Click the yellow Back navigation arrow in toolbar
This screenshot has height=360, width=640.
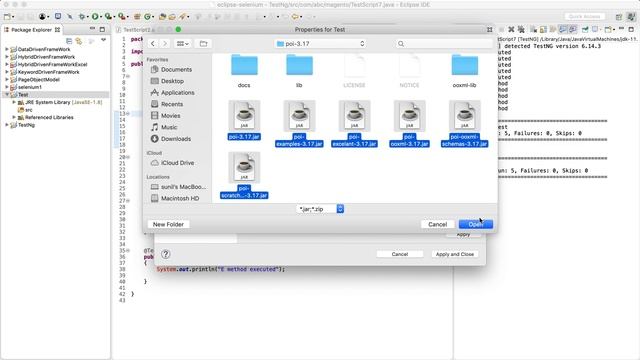(x=294, y=17)
